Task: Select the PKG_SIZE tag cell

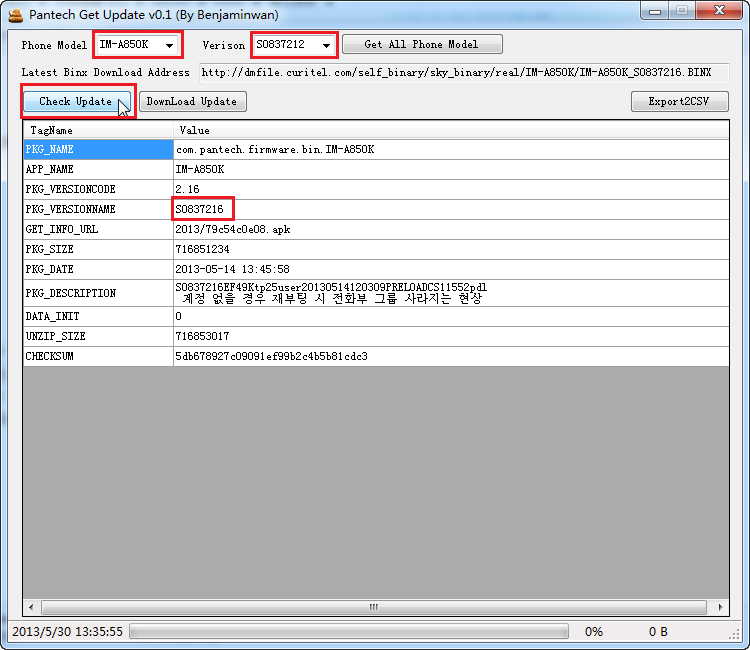Action: [98, 250]
